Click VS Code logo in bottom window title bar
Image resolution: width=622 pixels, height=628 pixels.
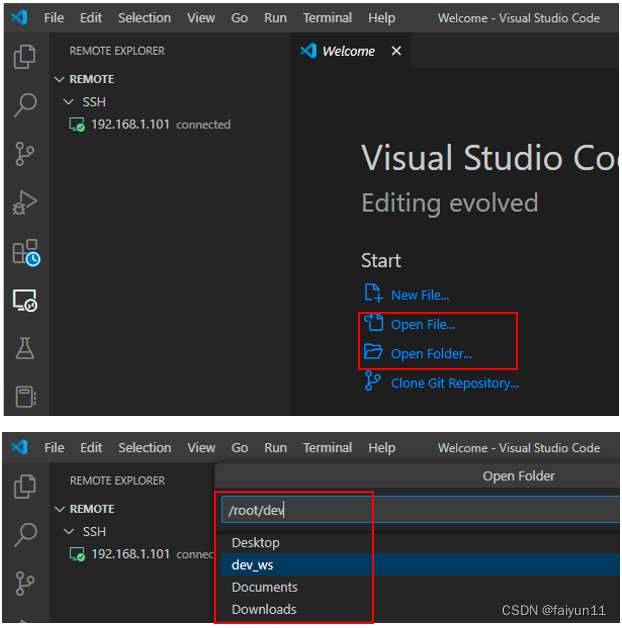[19, 447]
